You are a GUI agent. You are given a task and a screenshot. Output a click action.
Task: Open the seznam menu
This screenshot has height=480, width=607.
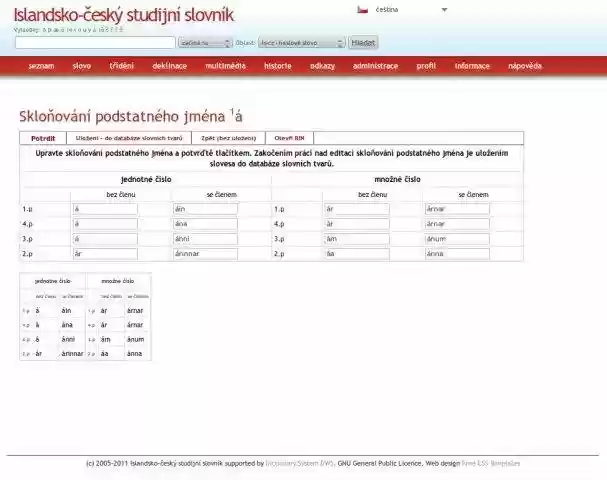[41, 66]
